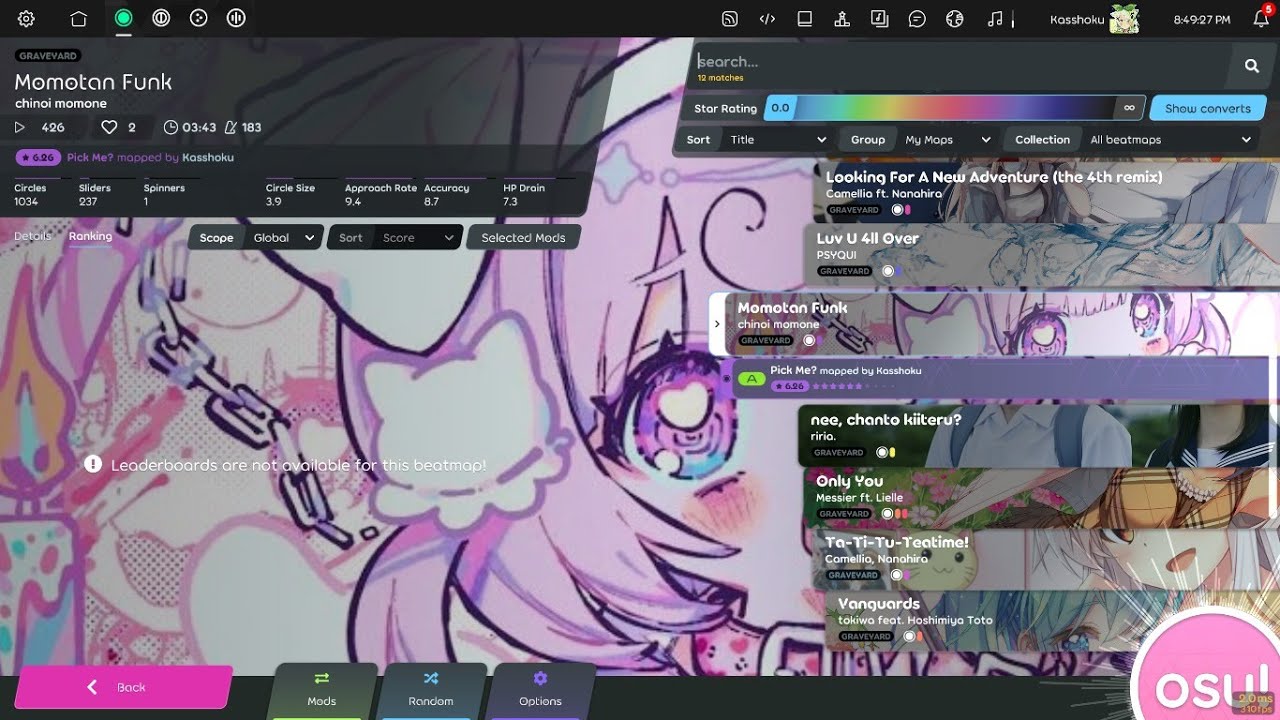Click the Momotan Funk set header panel
Image resolution: width=1280 pixels, height=720 pixels.
[x=995, y=324]
